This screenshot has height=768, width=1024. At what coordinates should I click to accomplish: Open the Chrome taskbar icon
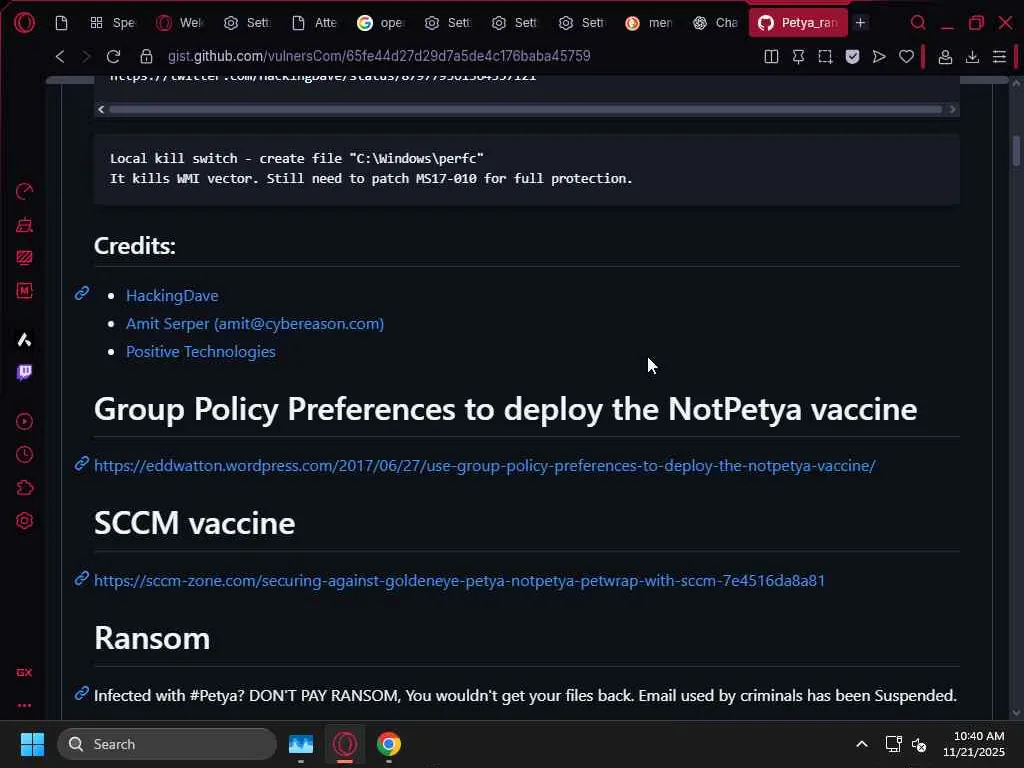389,744
